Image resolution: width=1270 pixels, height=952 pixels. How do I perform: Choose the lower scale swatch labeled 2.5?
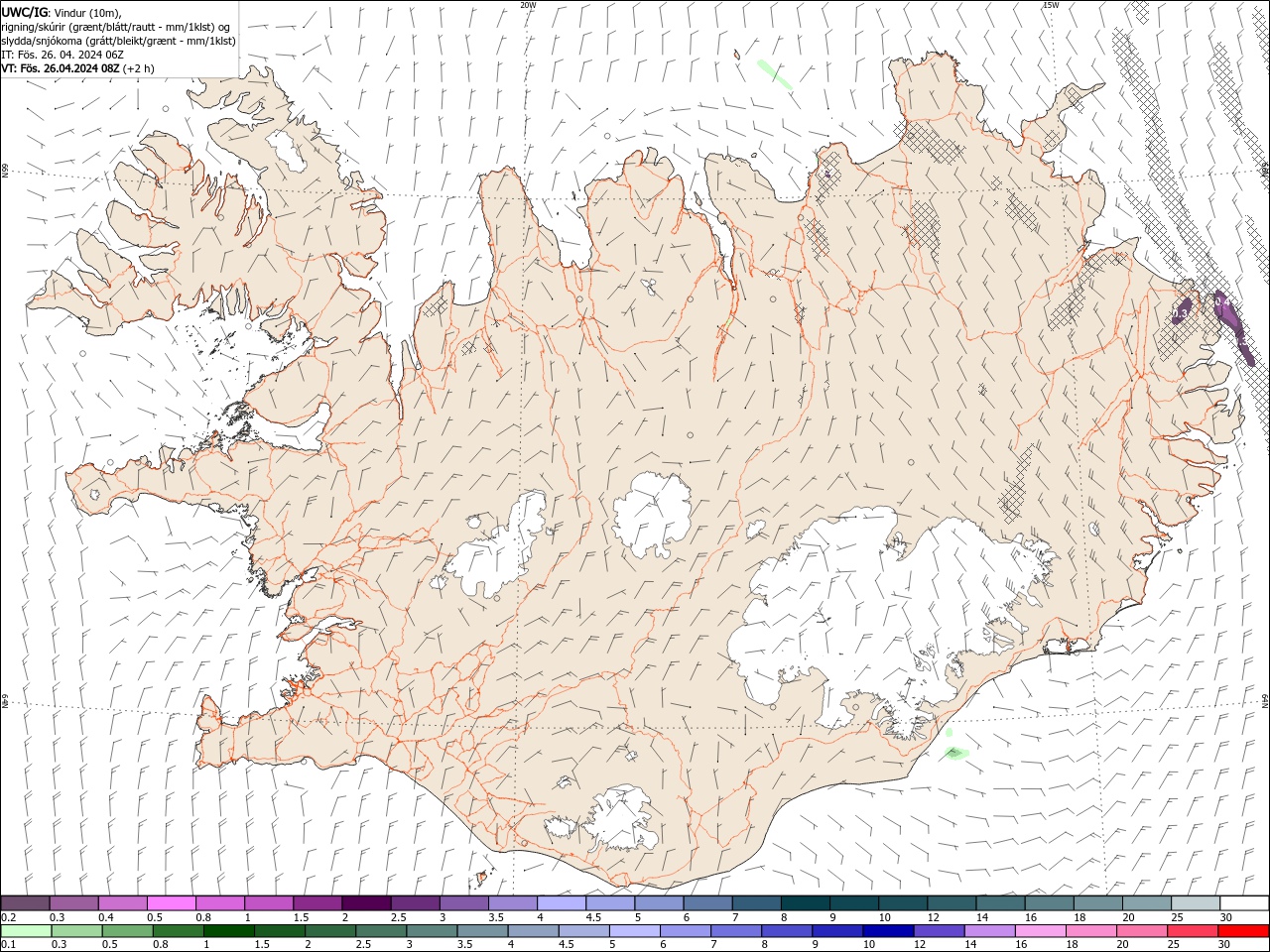[x=381, y=931]
